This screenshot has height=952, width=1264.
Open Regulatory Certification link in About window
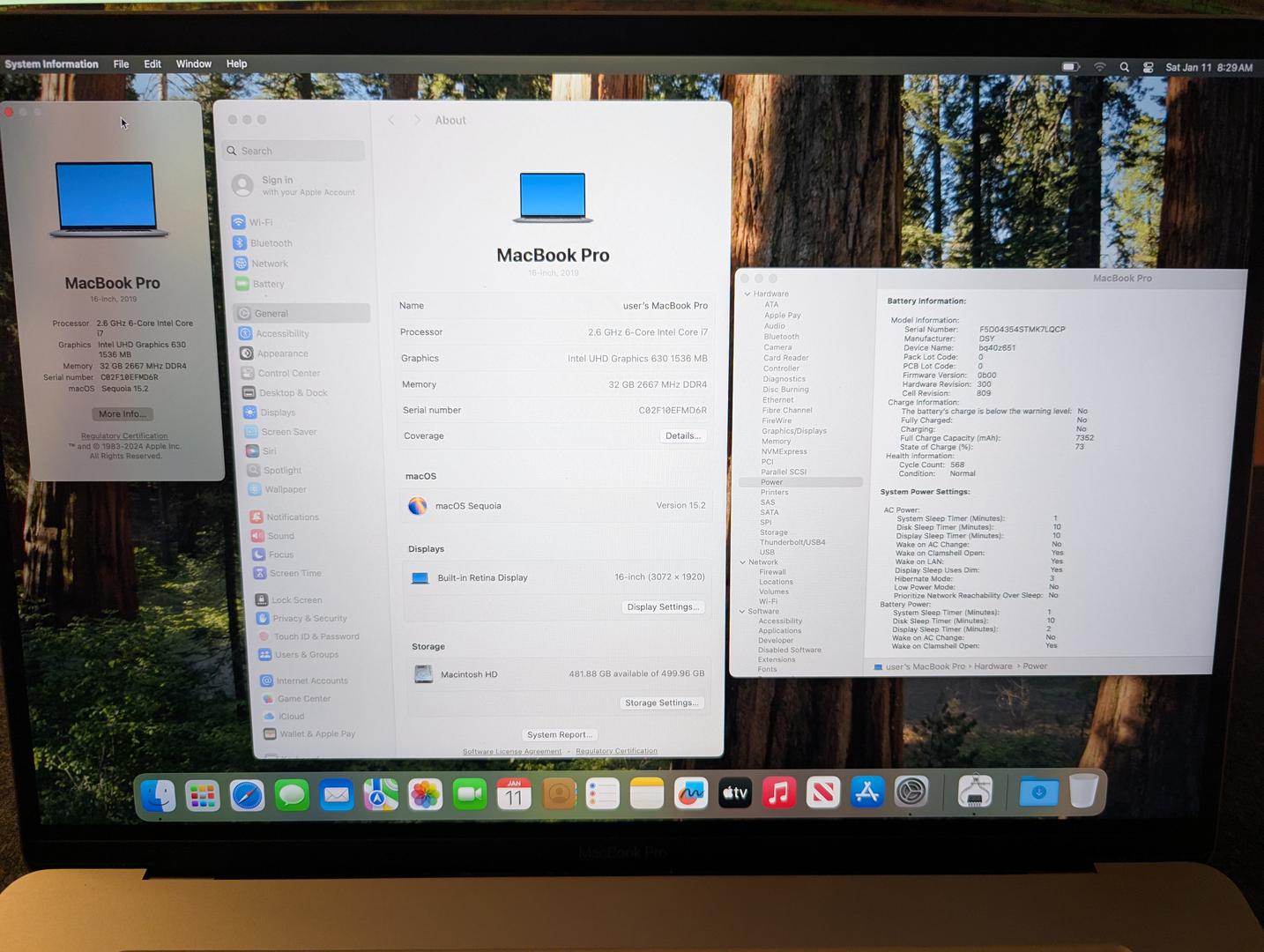pyautogui.click(x=124, y=435)
